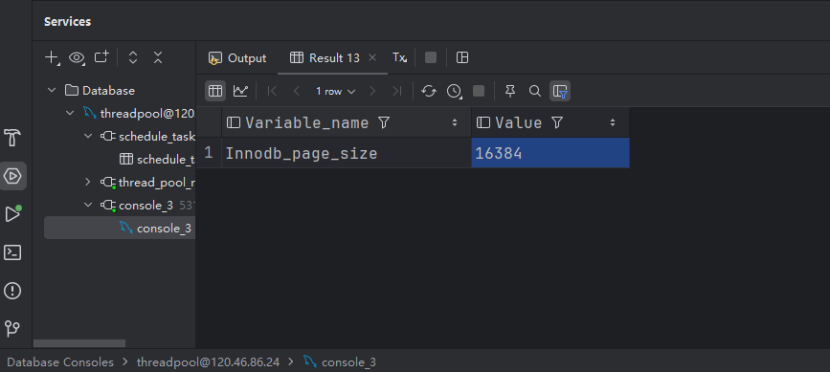Select the threadpool@120 data source label
The image size is (830, 373).
click(147, 113)
